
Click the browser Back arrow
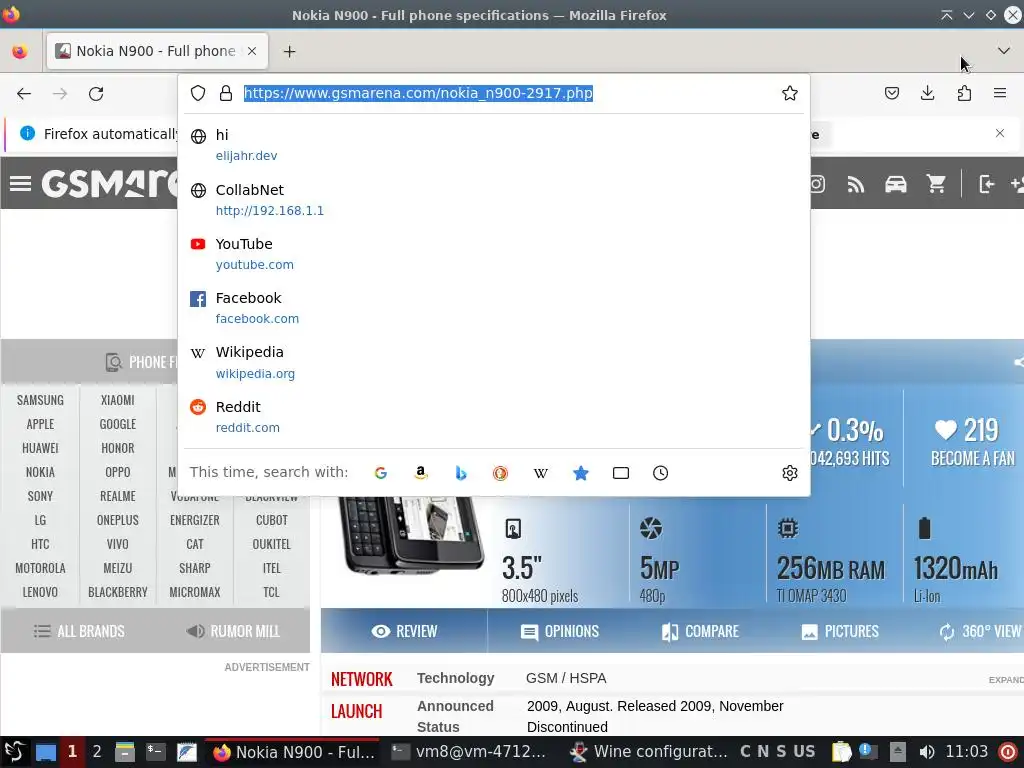coord(24,93)
